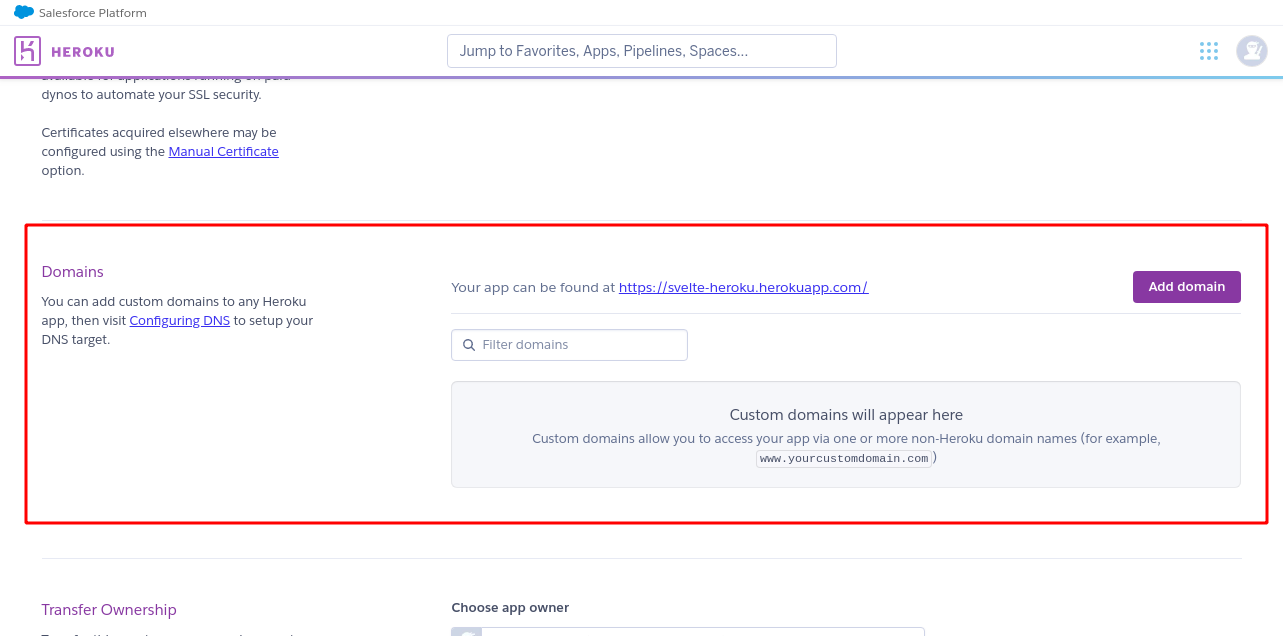Click the 'Your app can be found at' text

(x=532, y=287)
